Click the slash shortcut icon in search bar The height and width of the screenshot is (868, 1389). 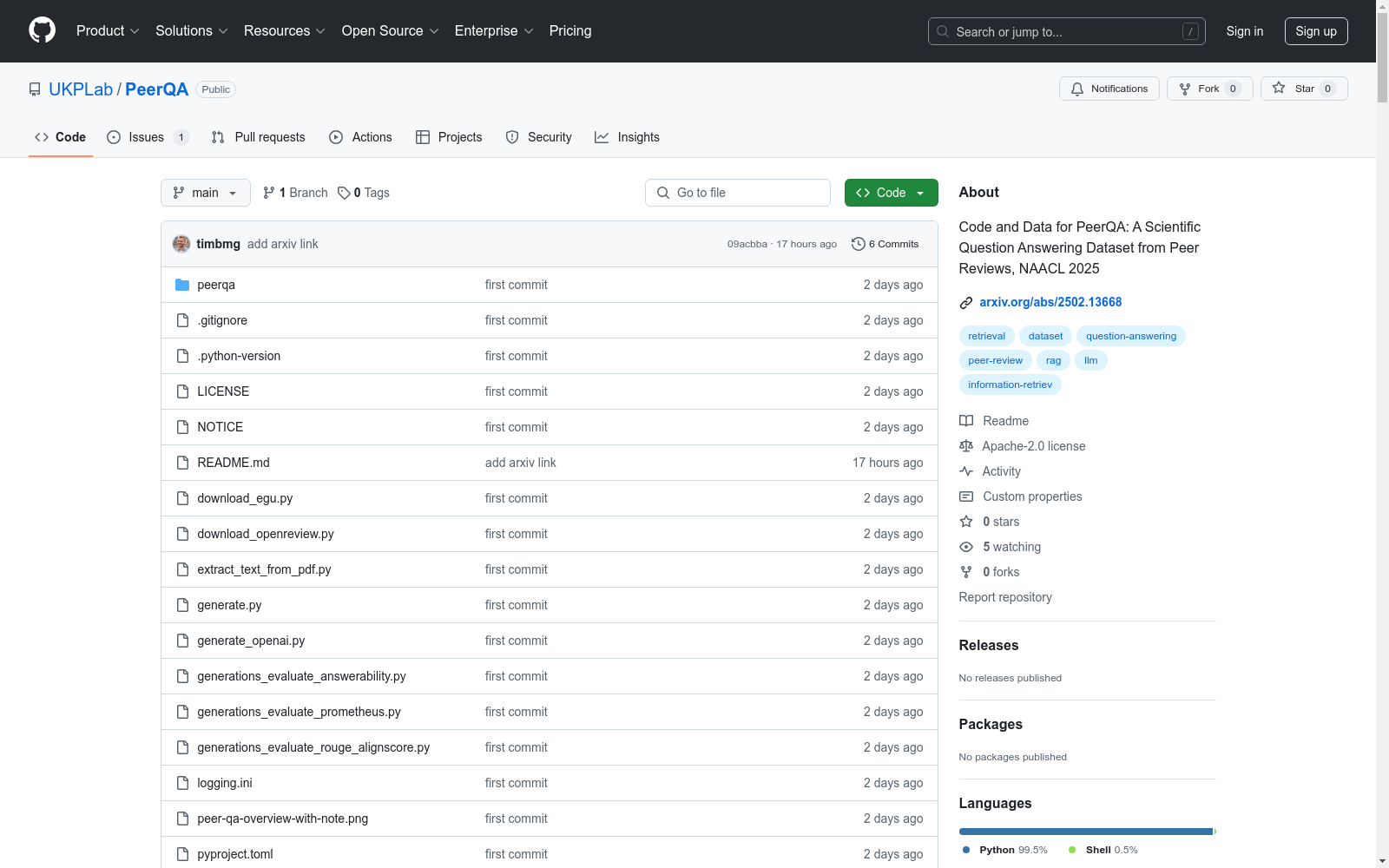click(x=1190, y=31)
